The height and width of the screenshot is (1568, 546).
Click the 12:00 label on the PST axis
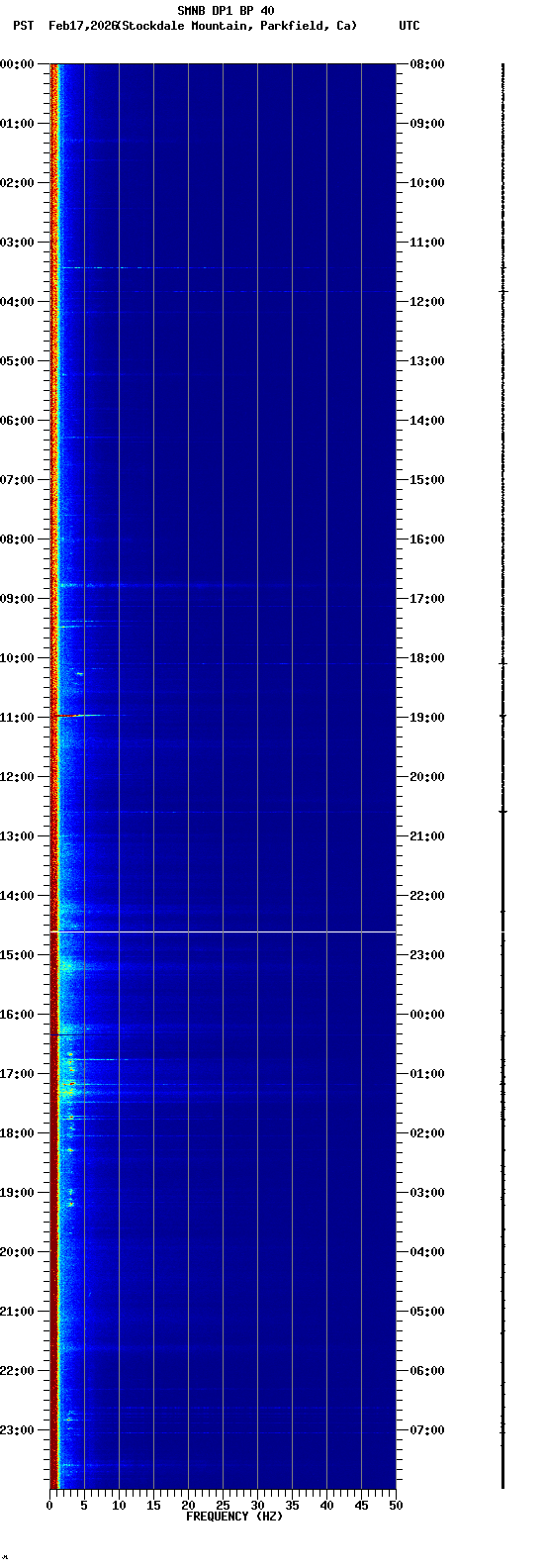[x=18, y=777]
